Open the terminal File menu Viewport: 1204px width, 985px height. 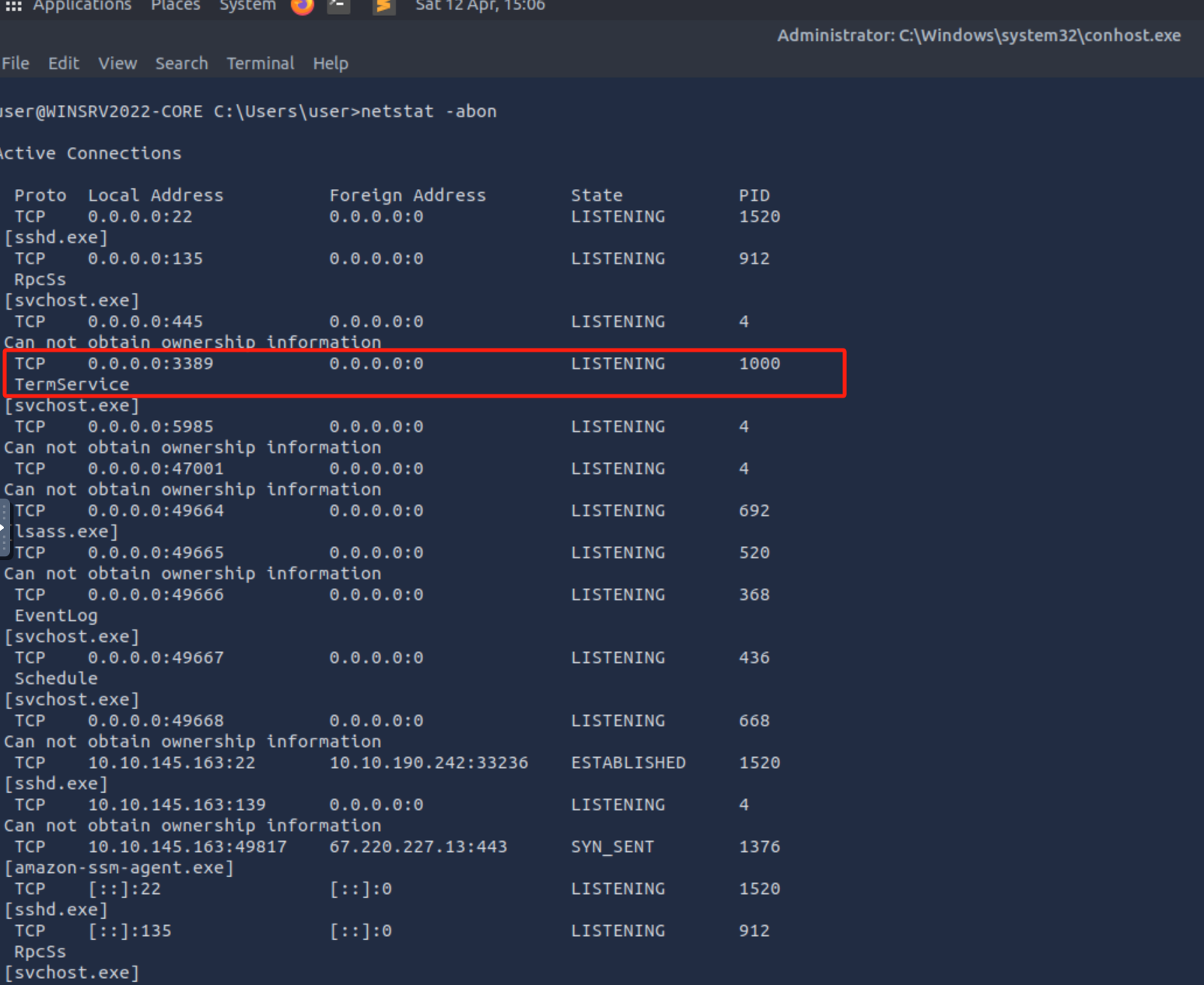(16, 63)
